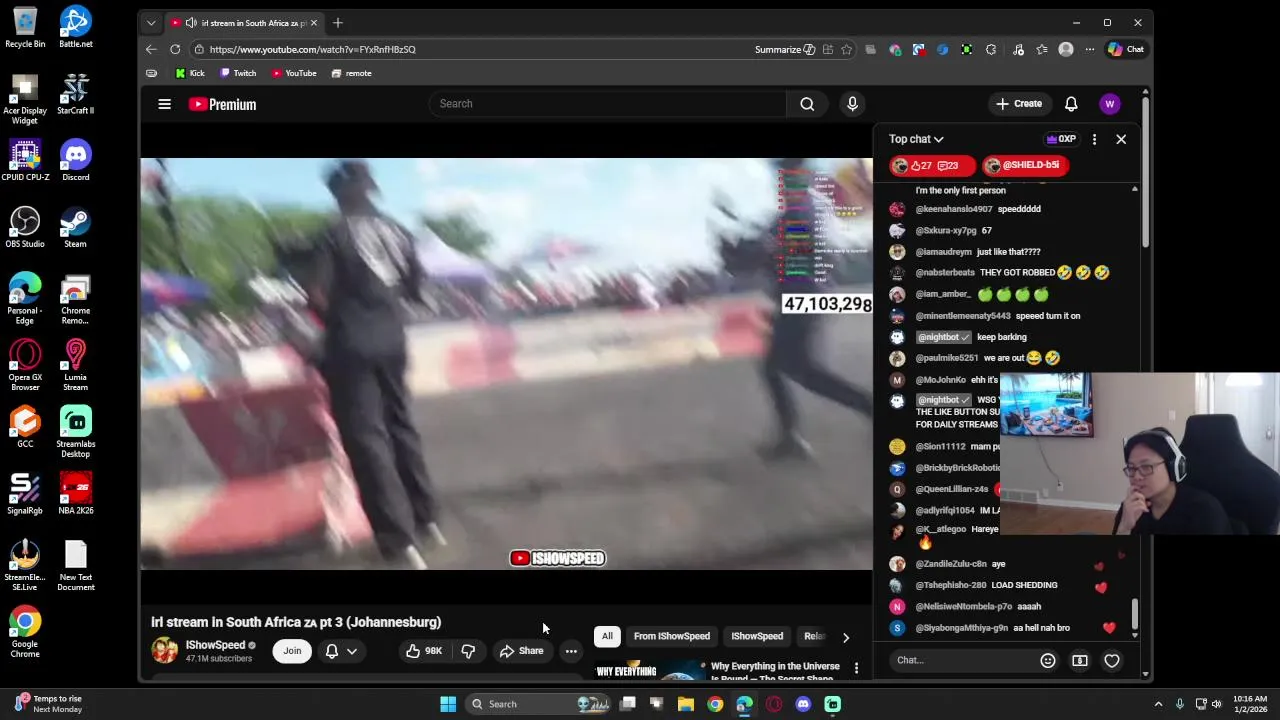Open the Kick bookmark
The image size is (1280, 720).
point(190,73)
